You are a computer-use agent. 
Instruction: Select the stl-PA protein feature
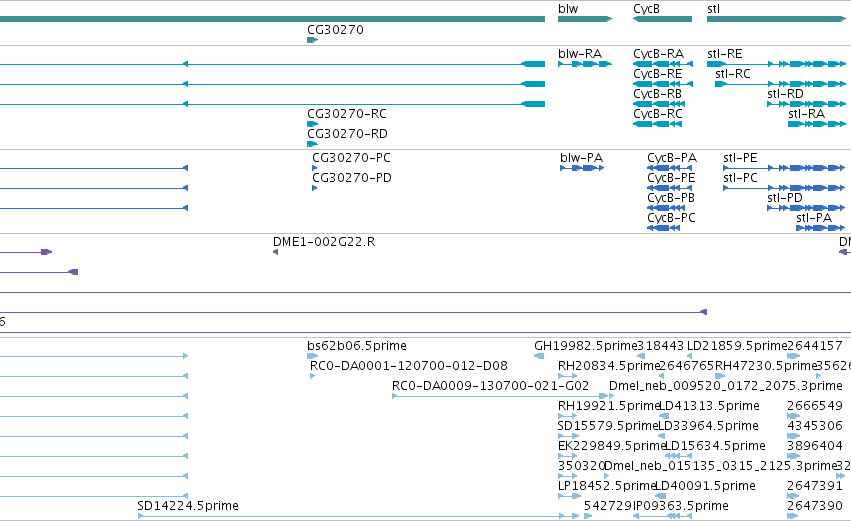coord(820,228)
